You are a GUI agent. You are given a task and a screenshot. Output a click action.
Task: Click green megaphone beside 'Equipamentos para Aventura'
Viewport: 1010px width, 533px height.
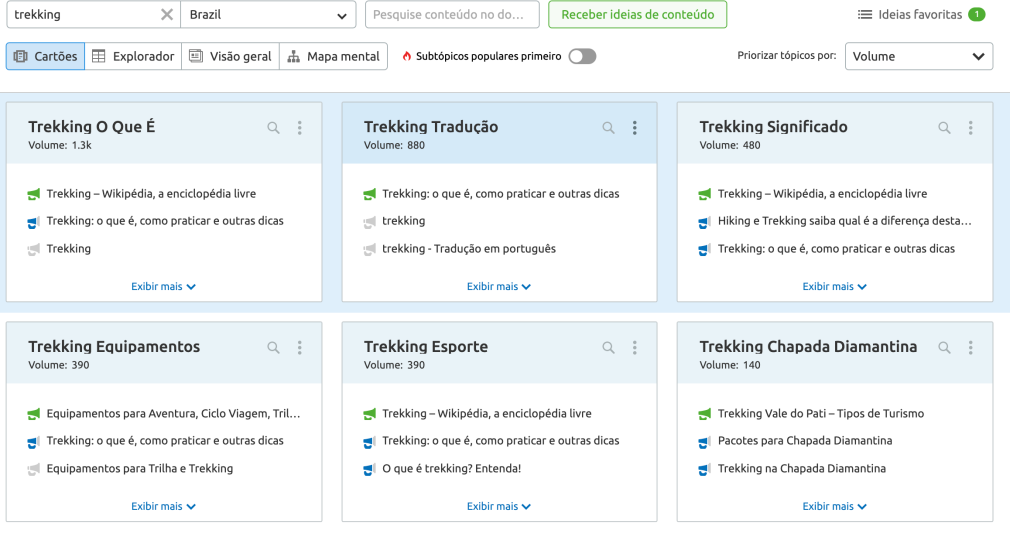click(x=33, y=414)
